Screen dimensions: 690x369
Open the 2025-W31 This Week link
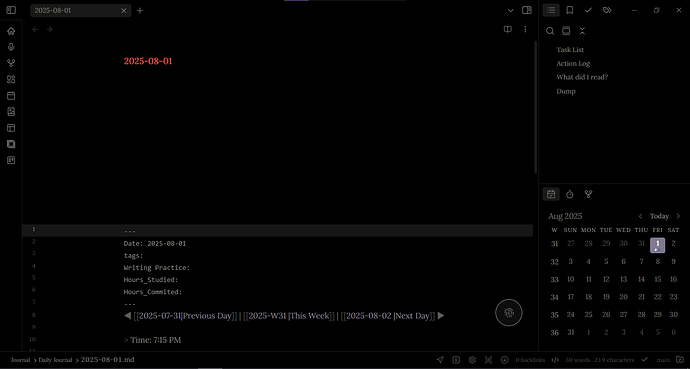click(x=289, y=316)
